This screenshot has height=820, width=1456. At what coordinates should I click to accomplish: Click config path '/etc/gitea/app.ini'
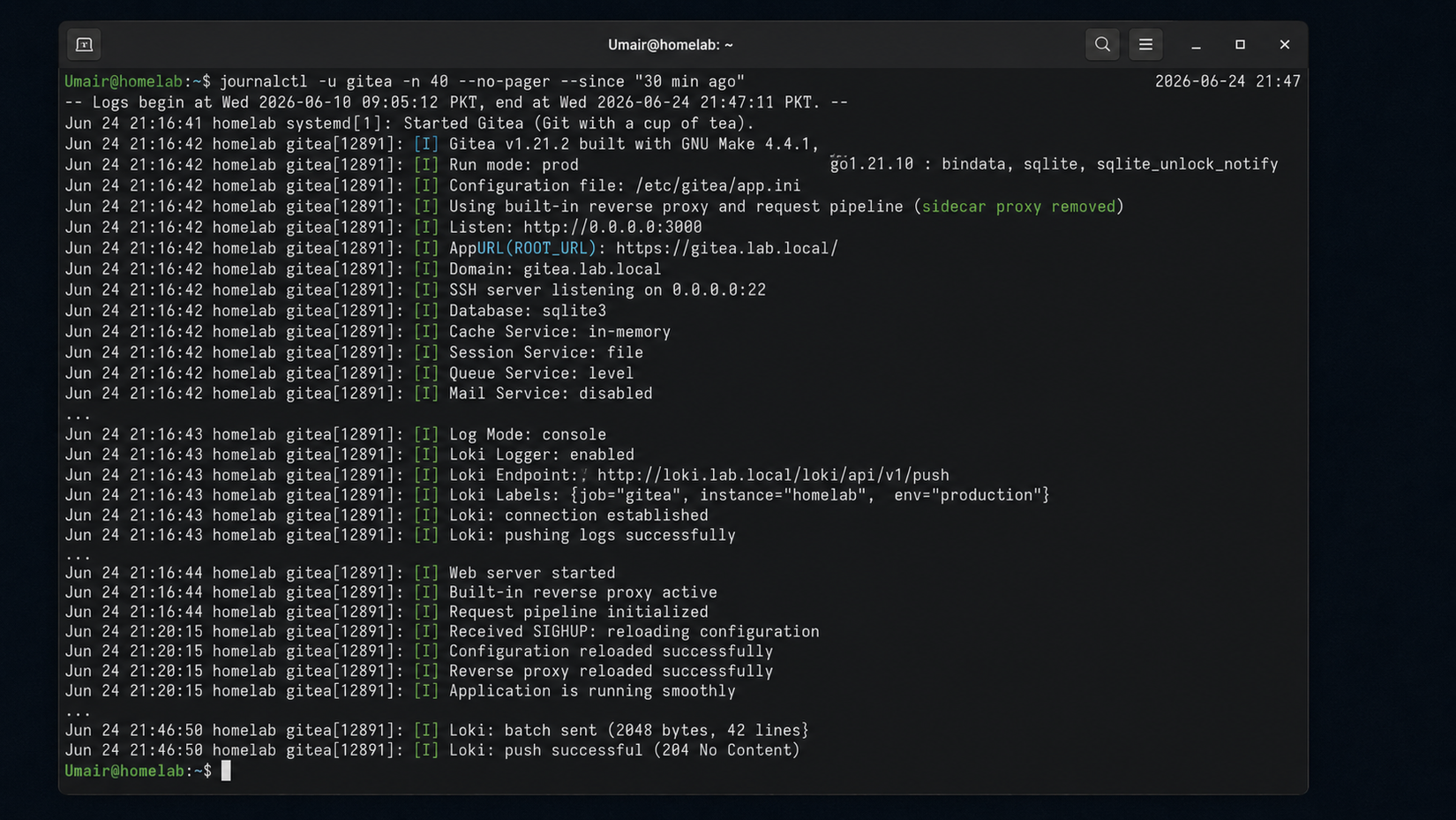click(x=717, y=186)
